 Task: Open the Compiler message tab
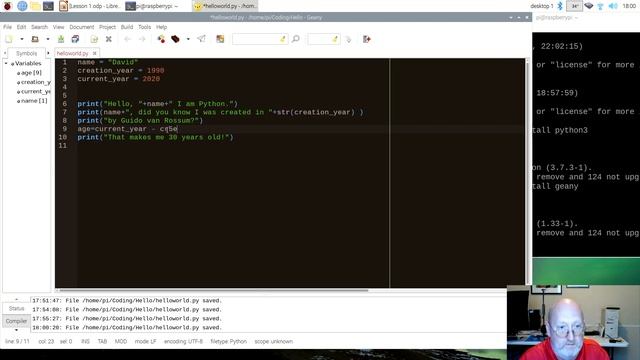coord(16,321)
